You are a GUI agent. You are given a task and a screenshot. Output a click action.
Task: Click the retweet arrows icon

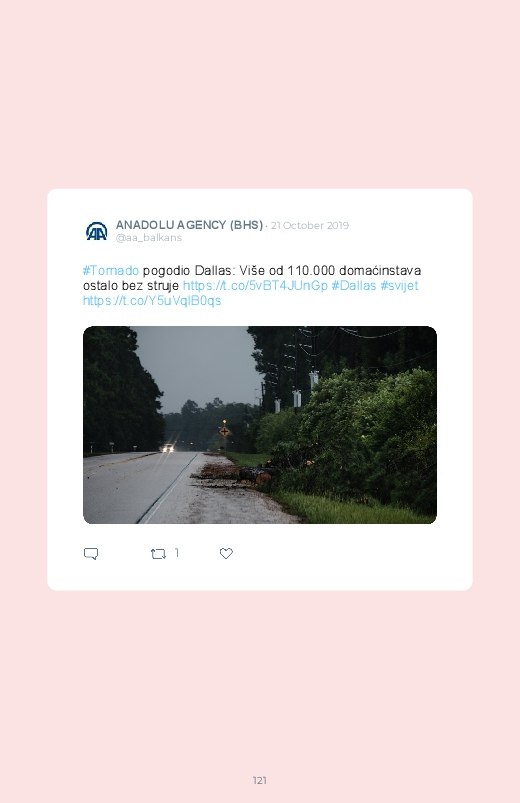(158, 554)
